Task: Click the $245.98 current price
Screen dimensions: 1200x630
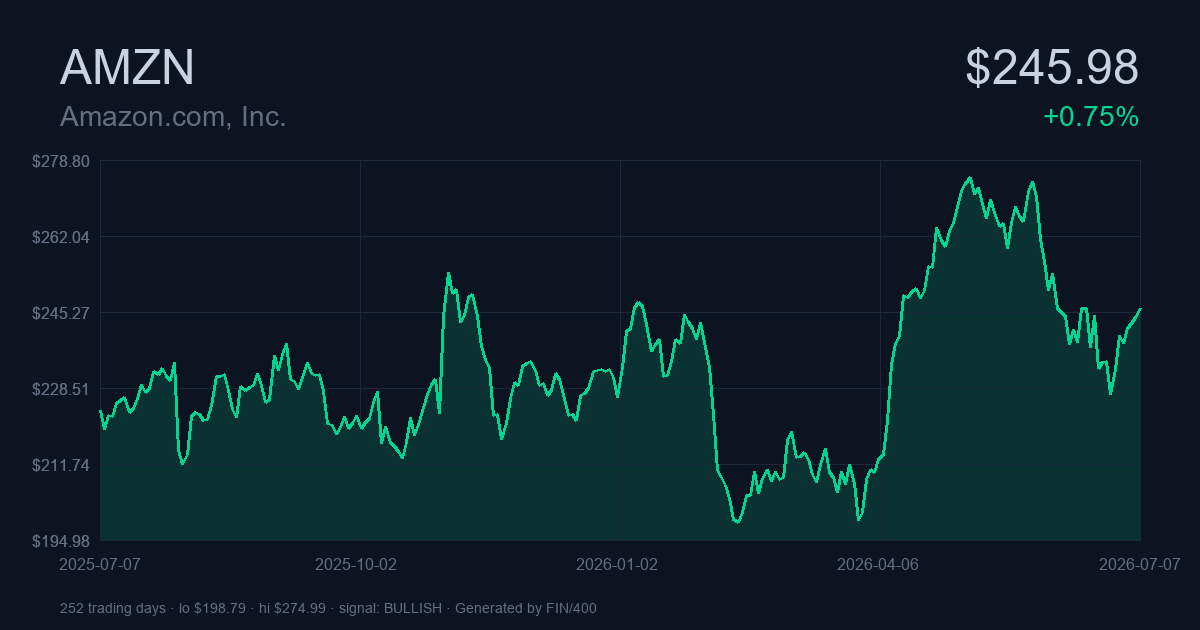Action: coord(1052,68)
